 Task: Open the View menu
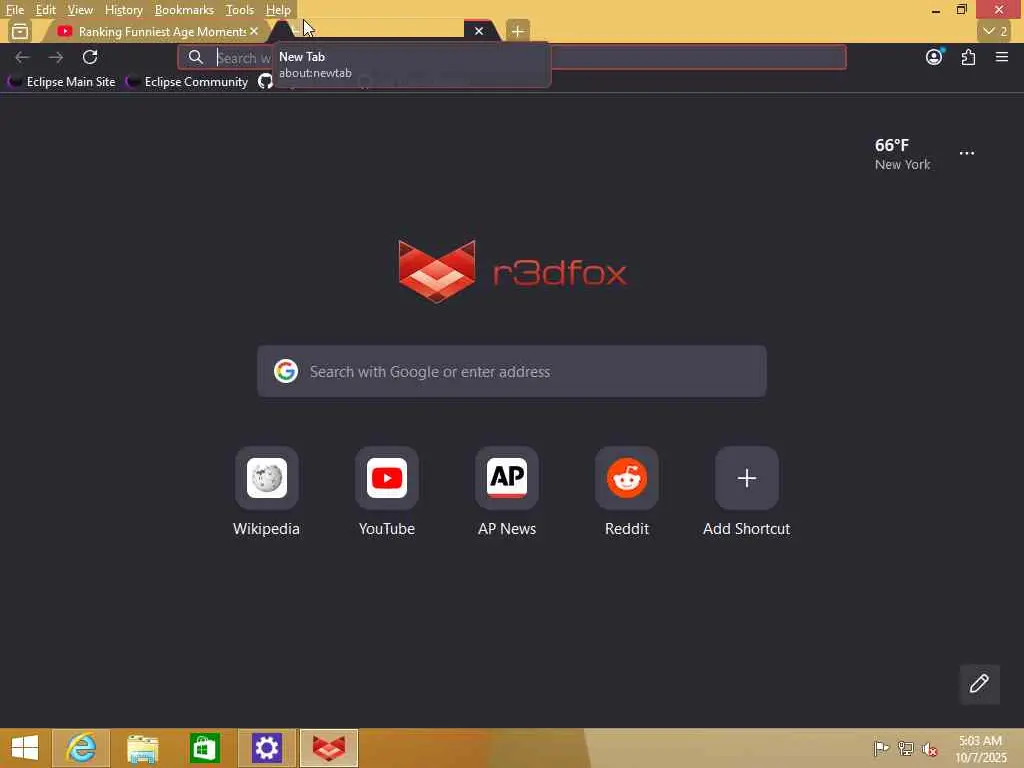tap(80, 10)
